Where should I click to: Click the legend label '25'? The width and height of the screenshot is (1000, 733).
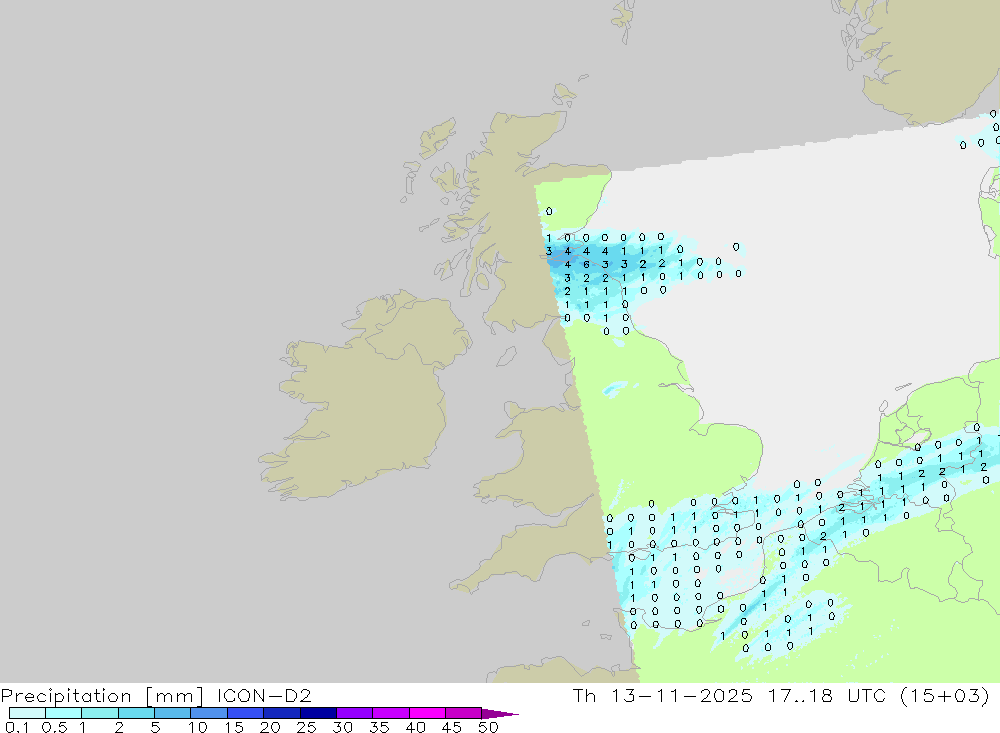pyautogui.click(x=306, y=727)
